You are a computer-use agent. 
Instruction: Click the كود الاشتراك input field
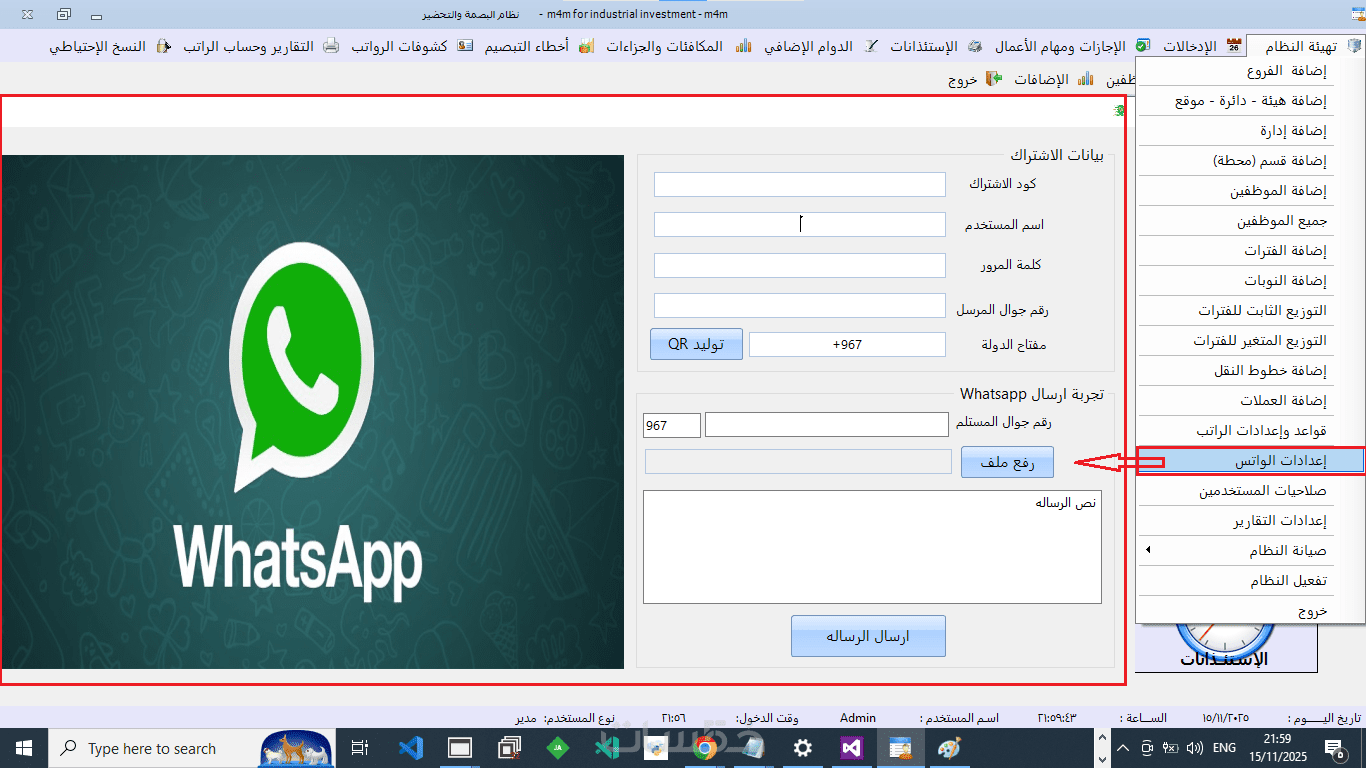(x=799, y=184)
